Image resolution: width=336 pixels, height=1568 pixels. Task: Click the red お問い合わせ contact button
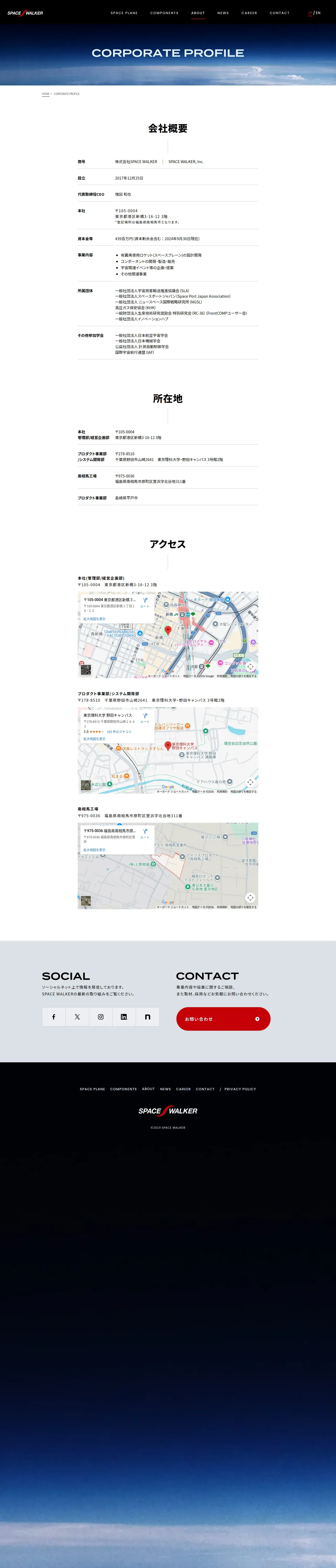223,1019
